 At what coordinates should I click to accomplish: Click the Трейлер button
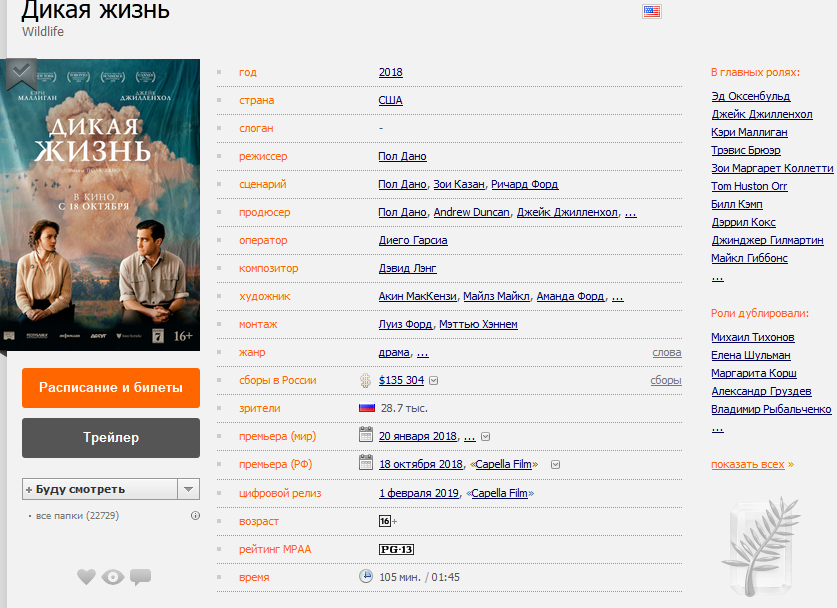click(111, 438)
